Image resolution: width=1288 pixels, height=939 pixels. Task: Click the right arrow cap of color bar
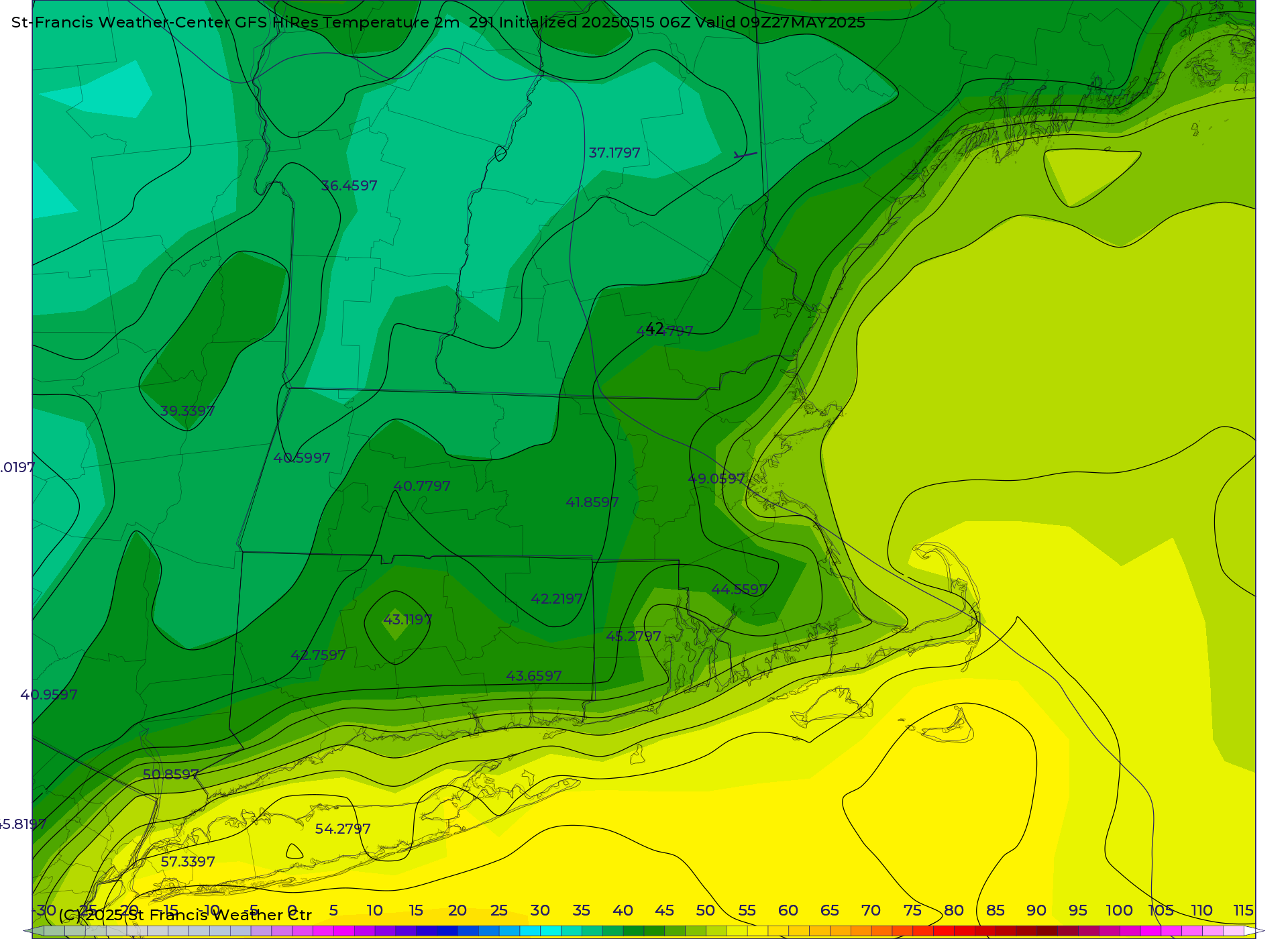(1254, 931)
